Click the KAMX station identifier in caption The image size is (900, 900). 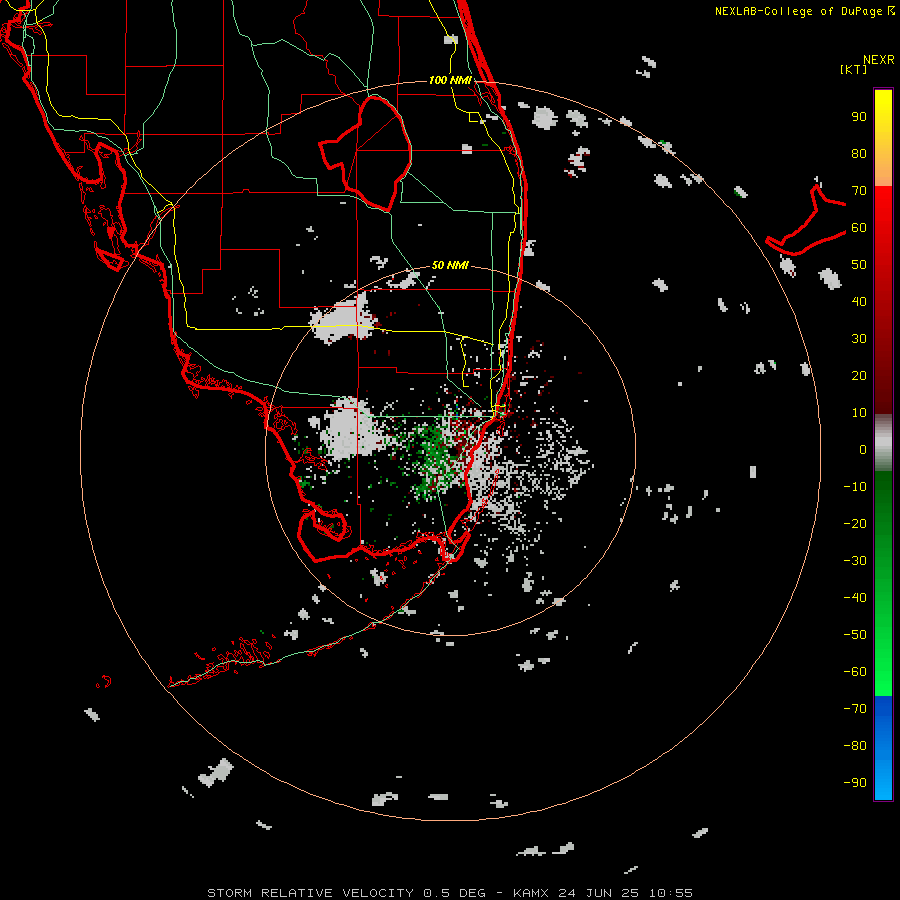pos(531,893)
